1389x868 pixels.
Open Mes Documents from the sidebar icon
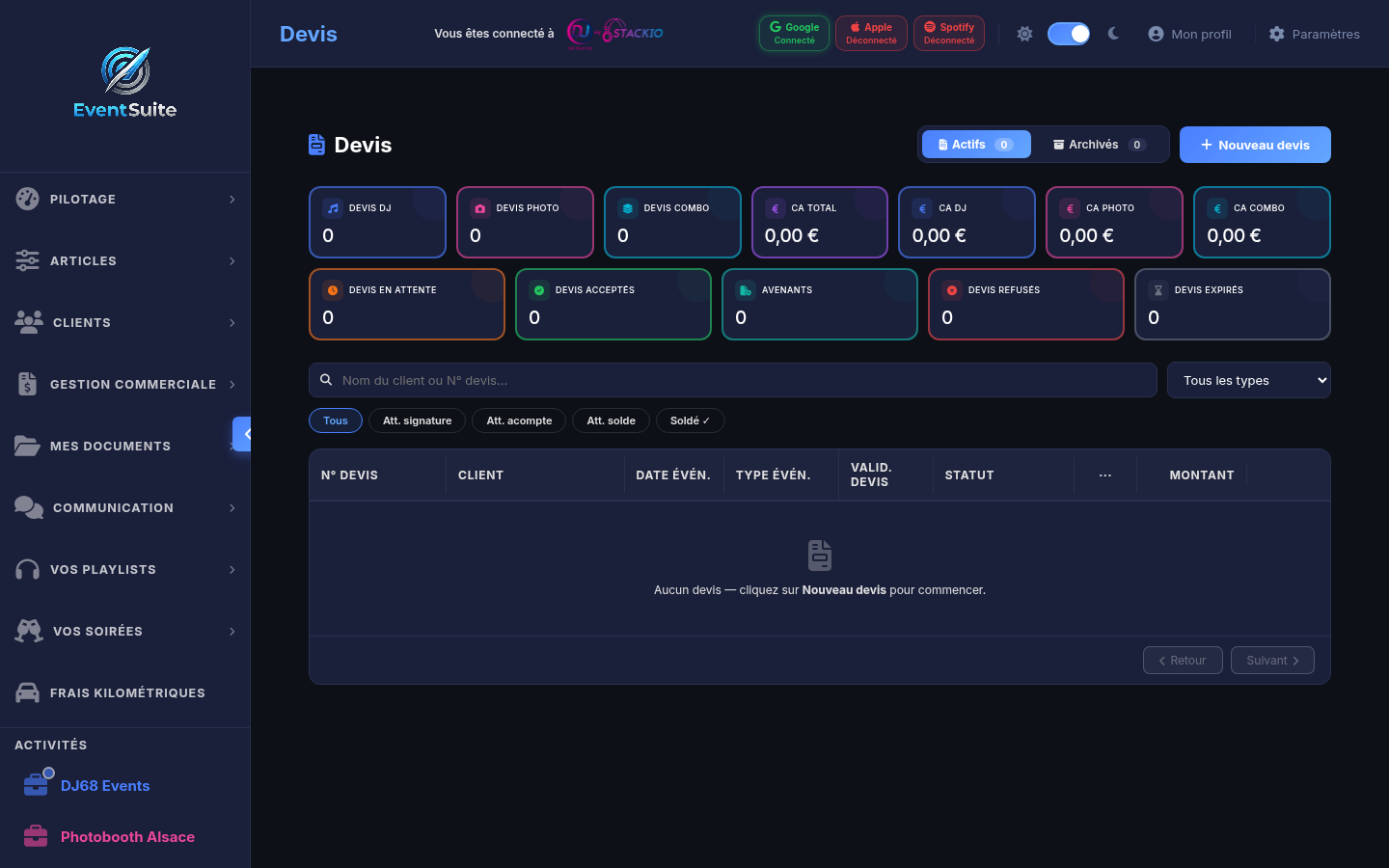(27, 446)
